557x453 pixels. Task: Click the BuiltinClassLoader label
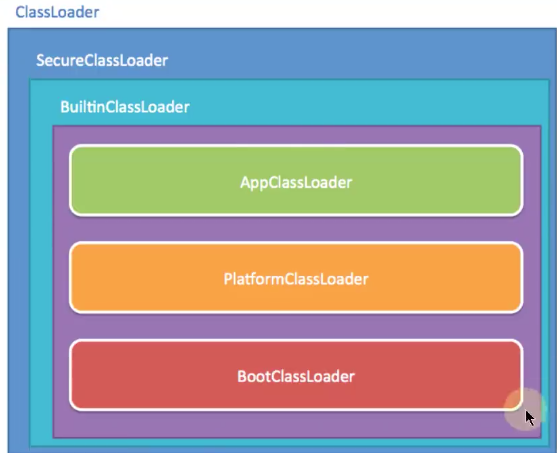125,107
